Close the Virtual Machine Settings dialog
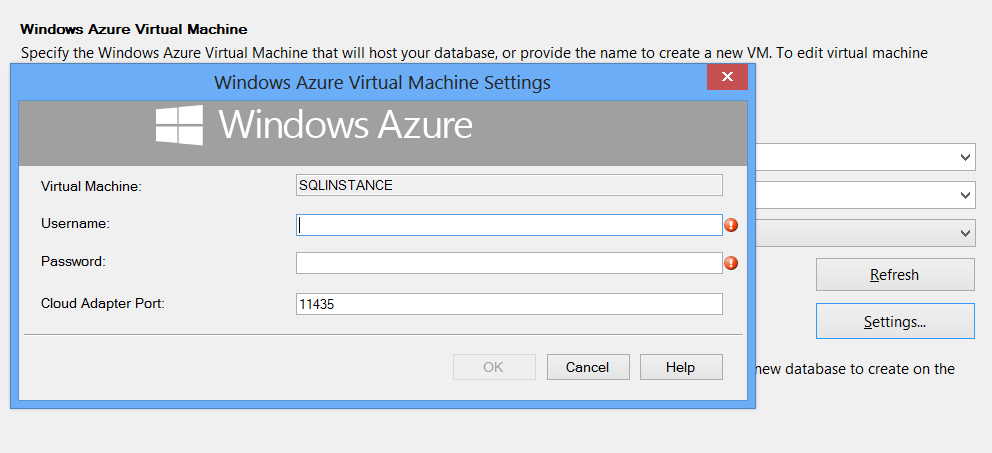Image resolution: width=992 pixels, height=453 pixels. click(x=727, y=77)
